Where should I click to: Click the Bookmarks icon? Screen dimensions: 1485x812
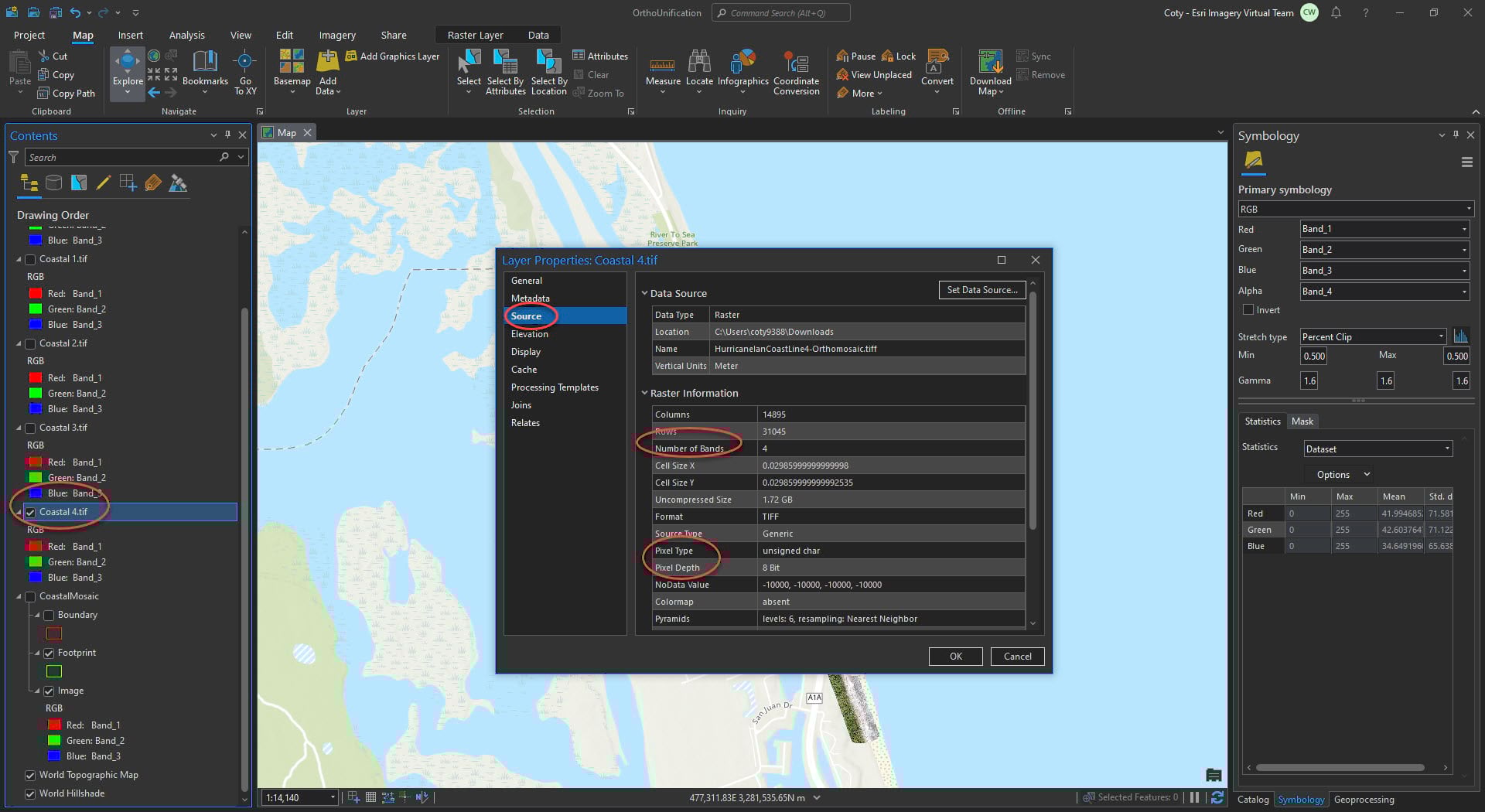pos(205,62)
